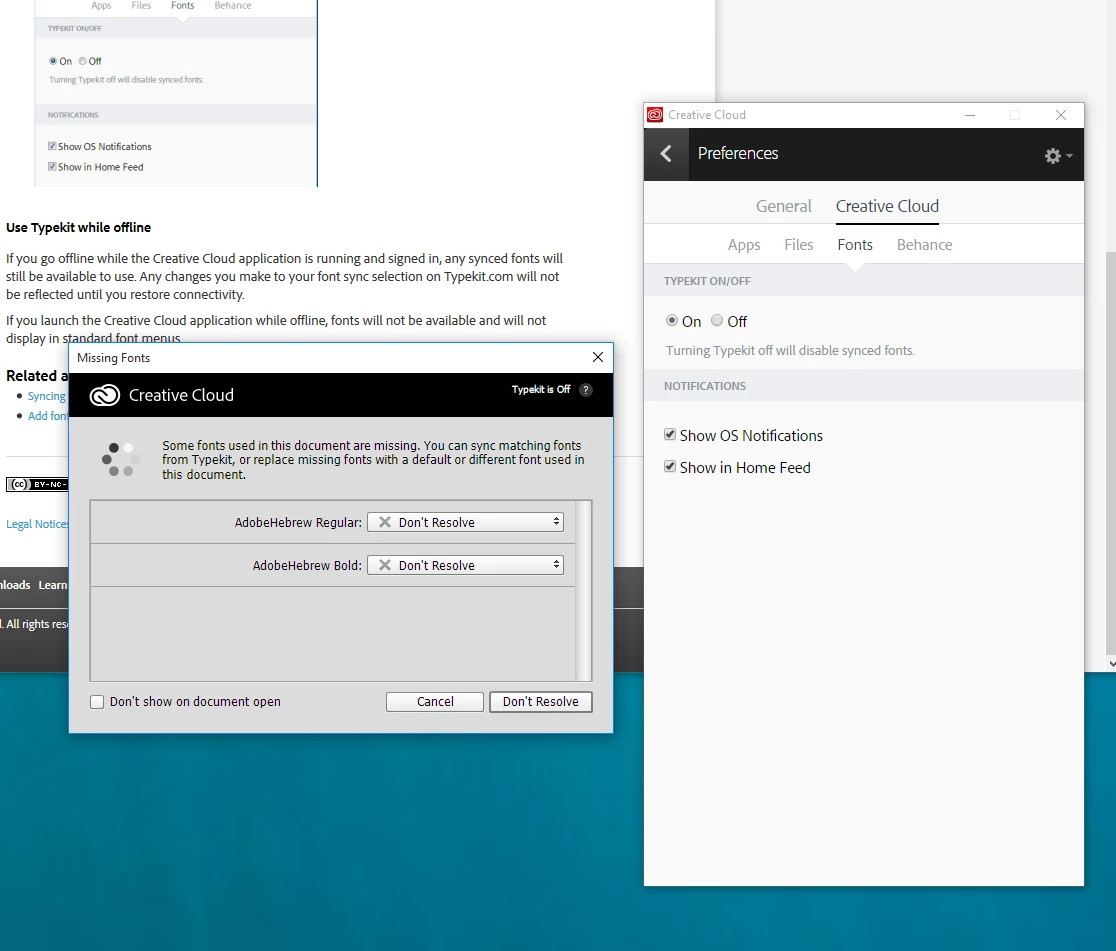1116x951 pixels.
Task: Toggle Show in Home Feed checkbox
Action: (670, 466)
